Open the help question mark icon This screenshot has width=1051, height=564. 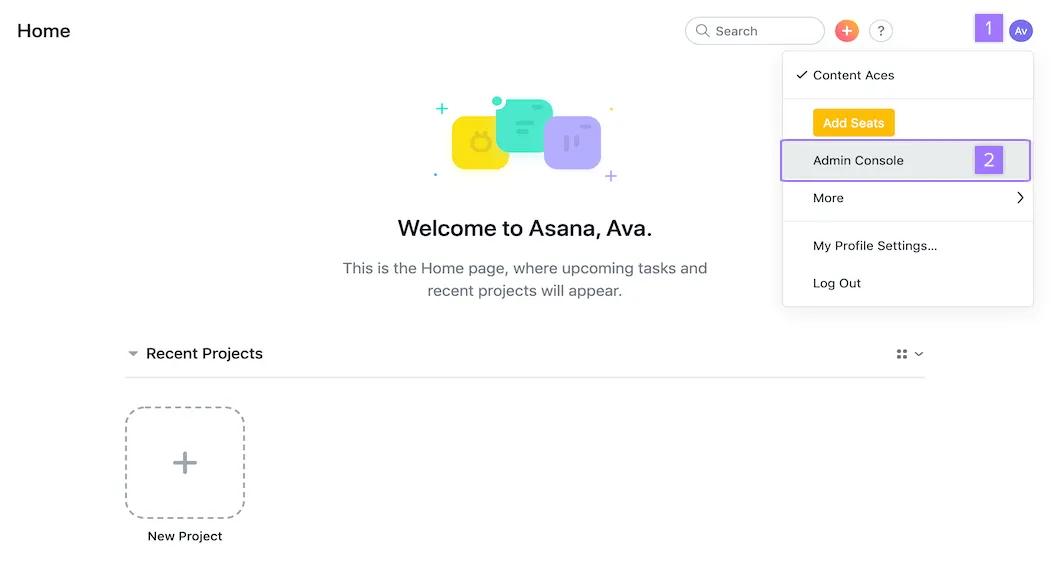(880, 31)
